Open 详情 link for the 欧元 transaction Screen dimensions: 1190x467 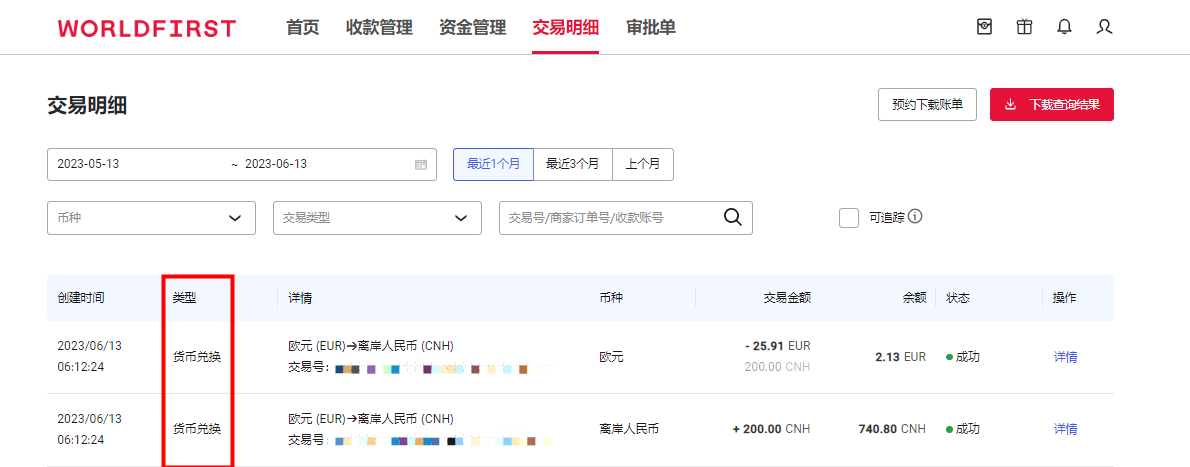[1065, 357]
